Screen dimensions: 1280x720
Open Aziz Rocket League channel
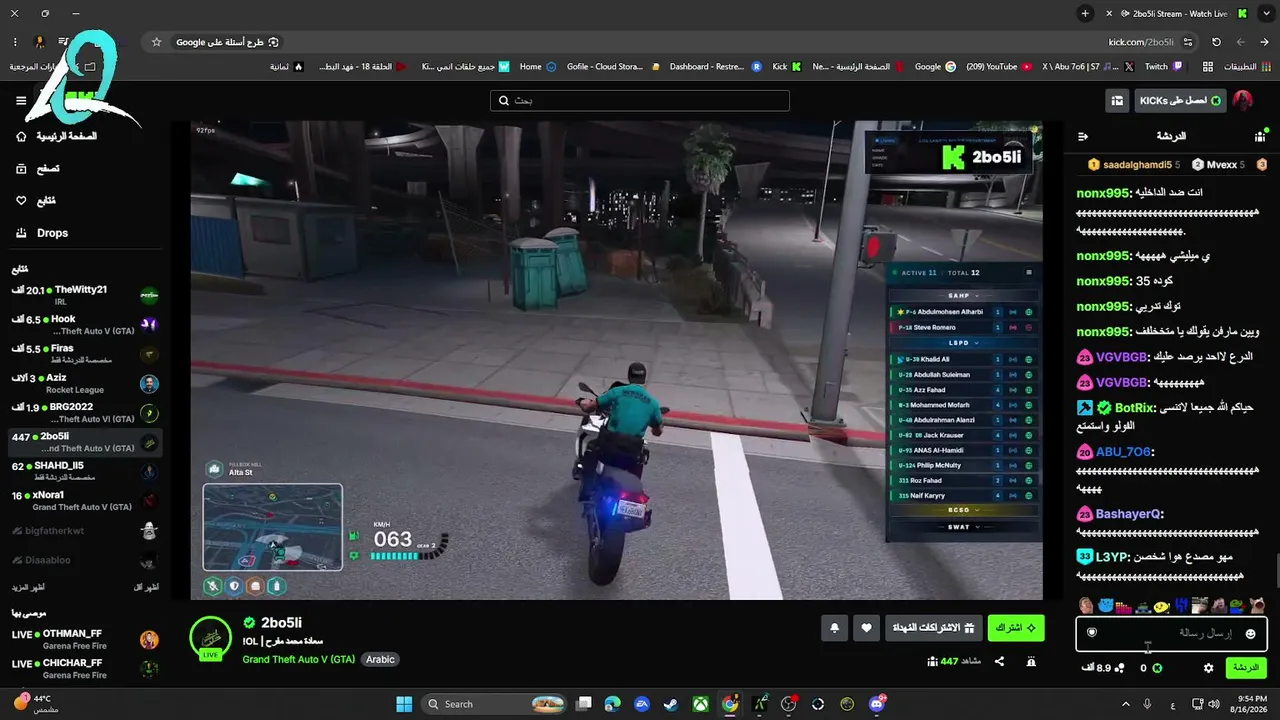coord(85,383)
